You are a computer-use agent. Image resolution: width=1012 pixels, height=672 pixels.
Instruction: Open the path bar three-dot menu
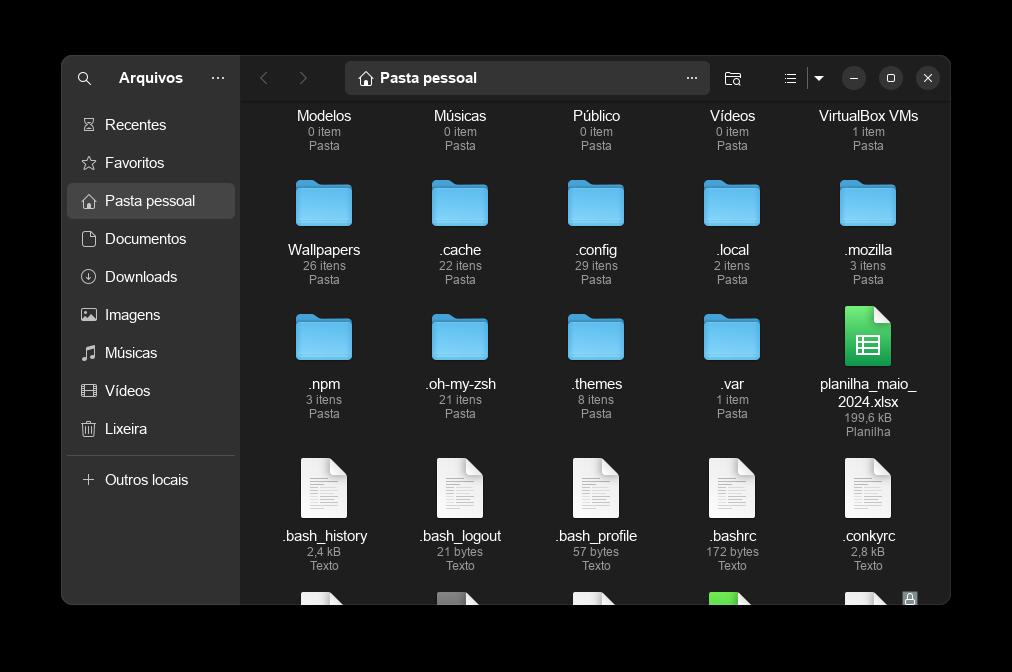pyautogui.click(x=691, y=78)
